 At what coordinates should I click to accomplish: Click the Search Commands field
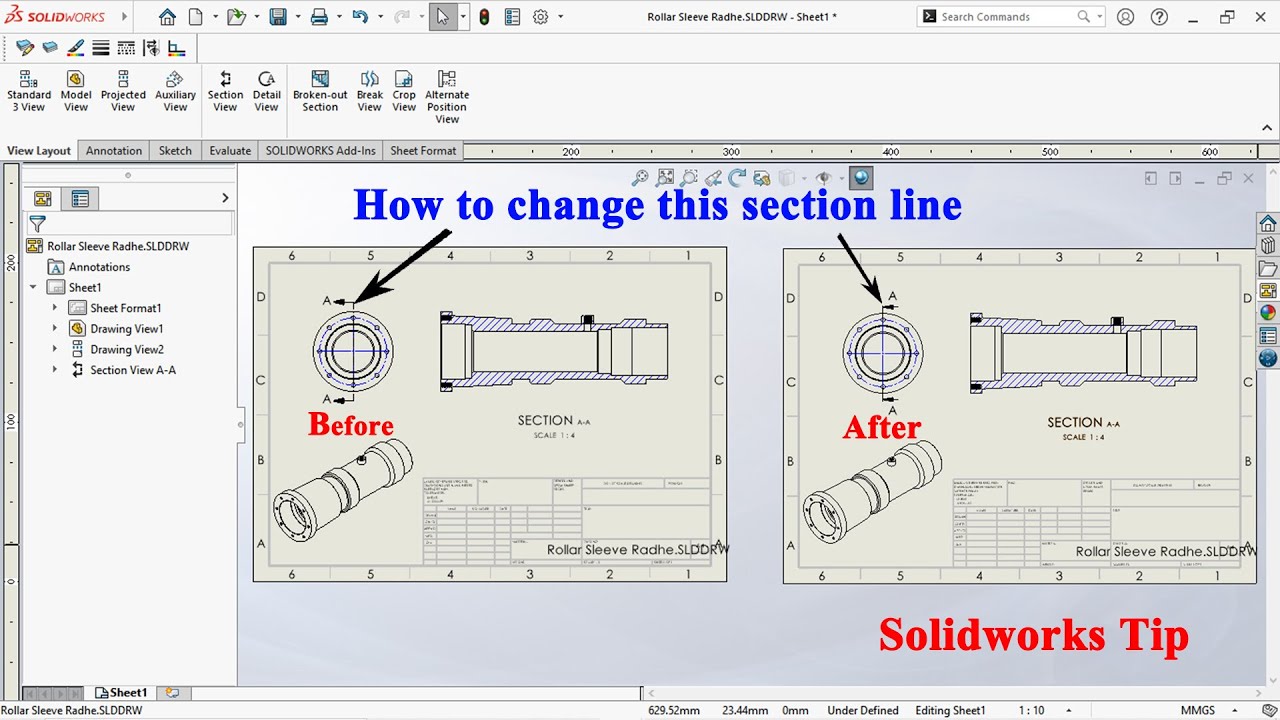pos(1011,17)
